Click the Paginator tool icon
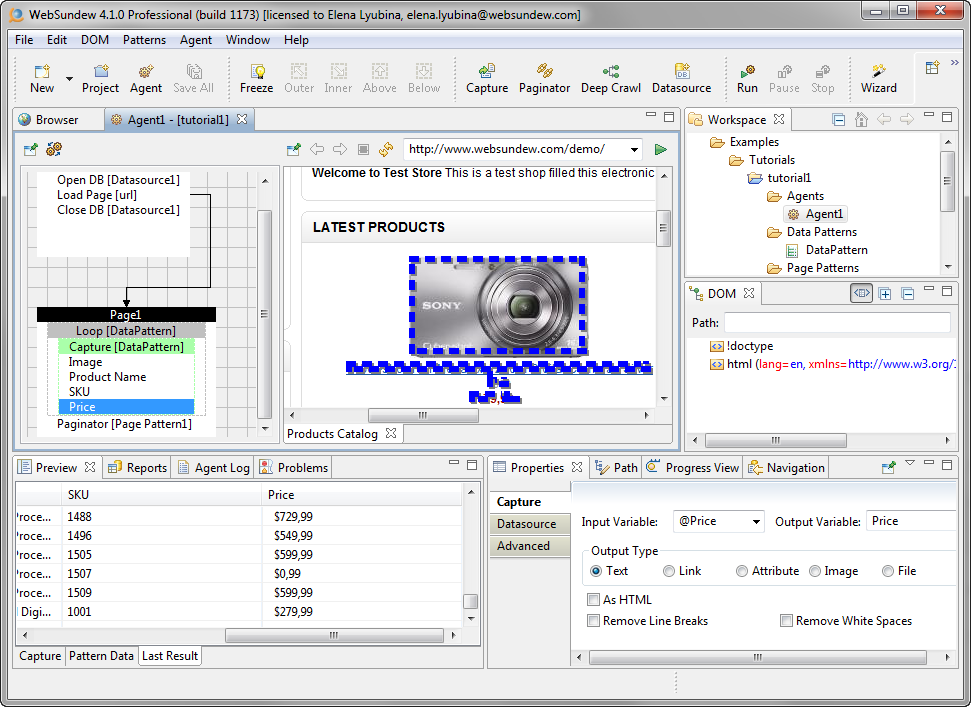The image size is (971, 707). pos(544,72)
